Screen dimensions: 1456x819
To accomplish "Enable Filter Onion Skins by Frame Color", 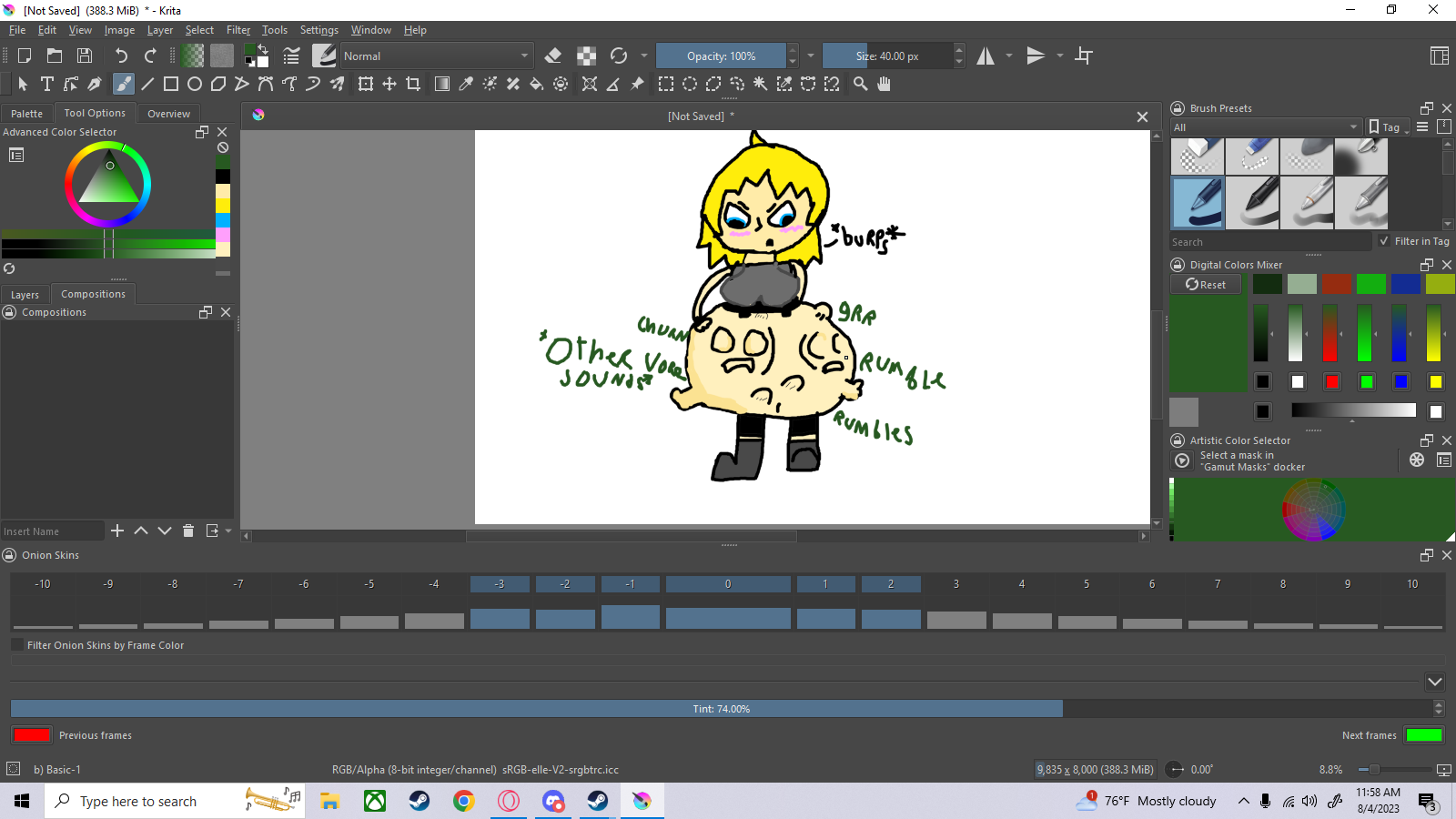I will [x=16, y=644].
